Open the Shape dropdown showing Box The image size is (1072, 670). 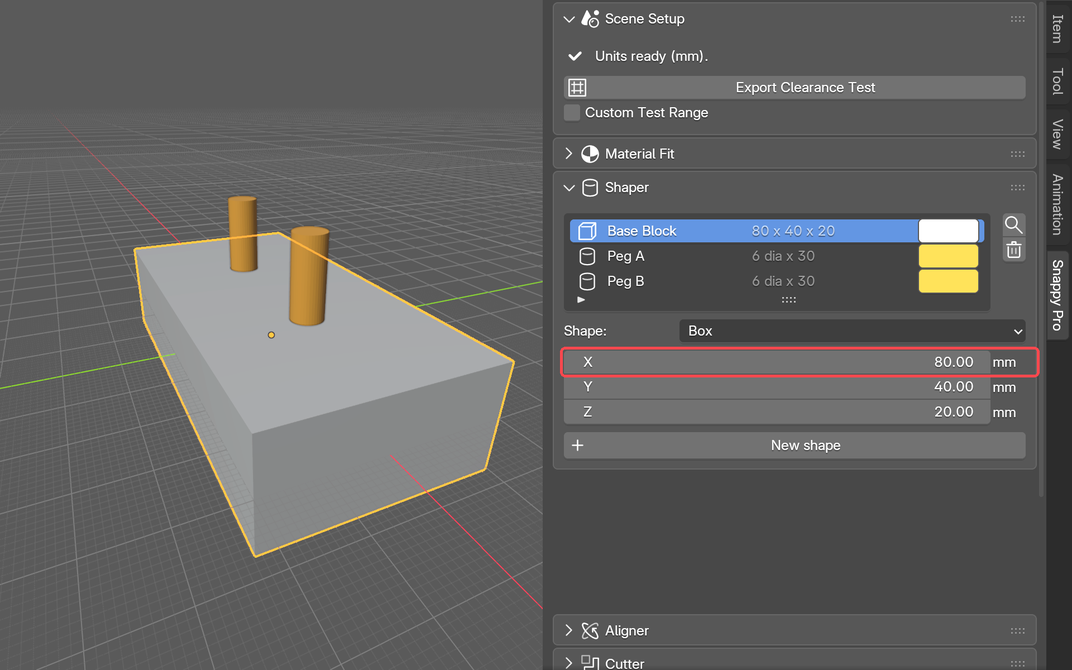852,331
